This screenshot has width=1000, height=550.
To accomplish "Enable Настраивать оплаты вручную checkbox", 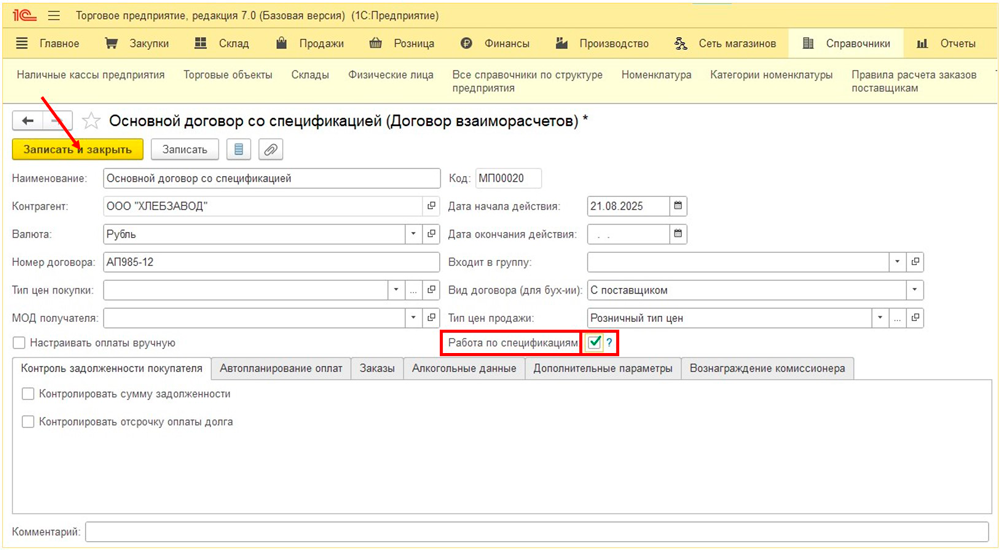I will [19, 343].
